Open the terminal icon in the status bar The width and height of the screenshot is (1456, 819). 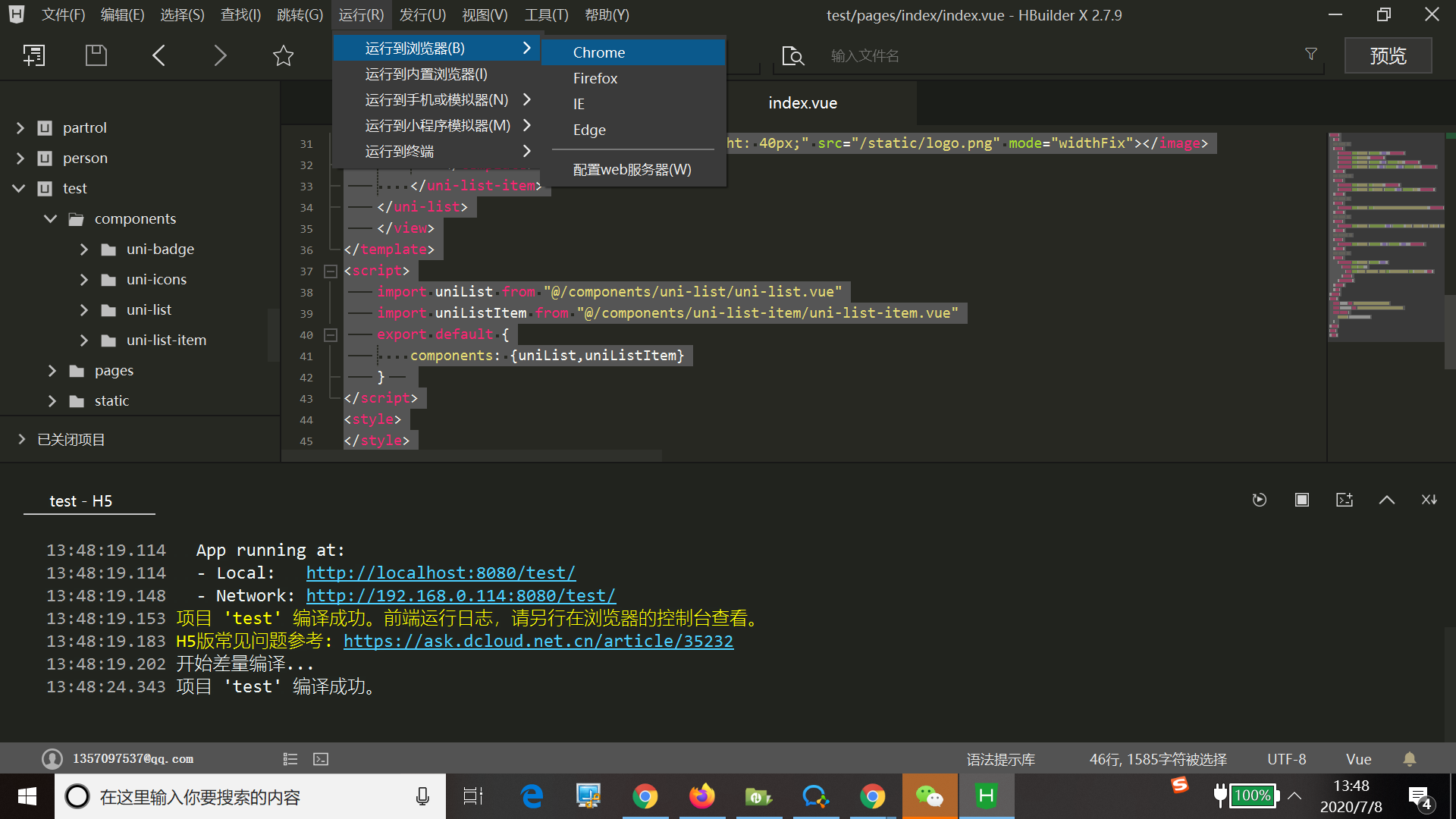coord(321,758)
